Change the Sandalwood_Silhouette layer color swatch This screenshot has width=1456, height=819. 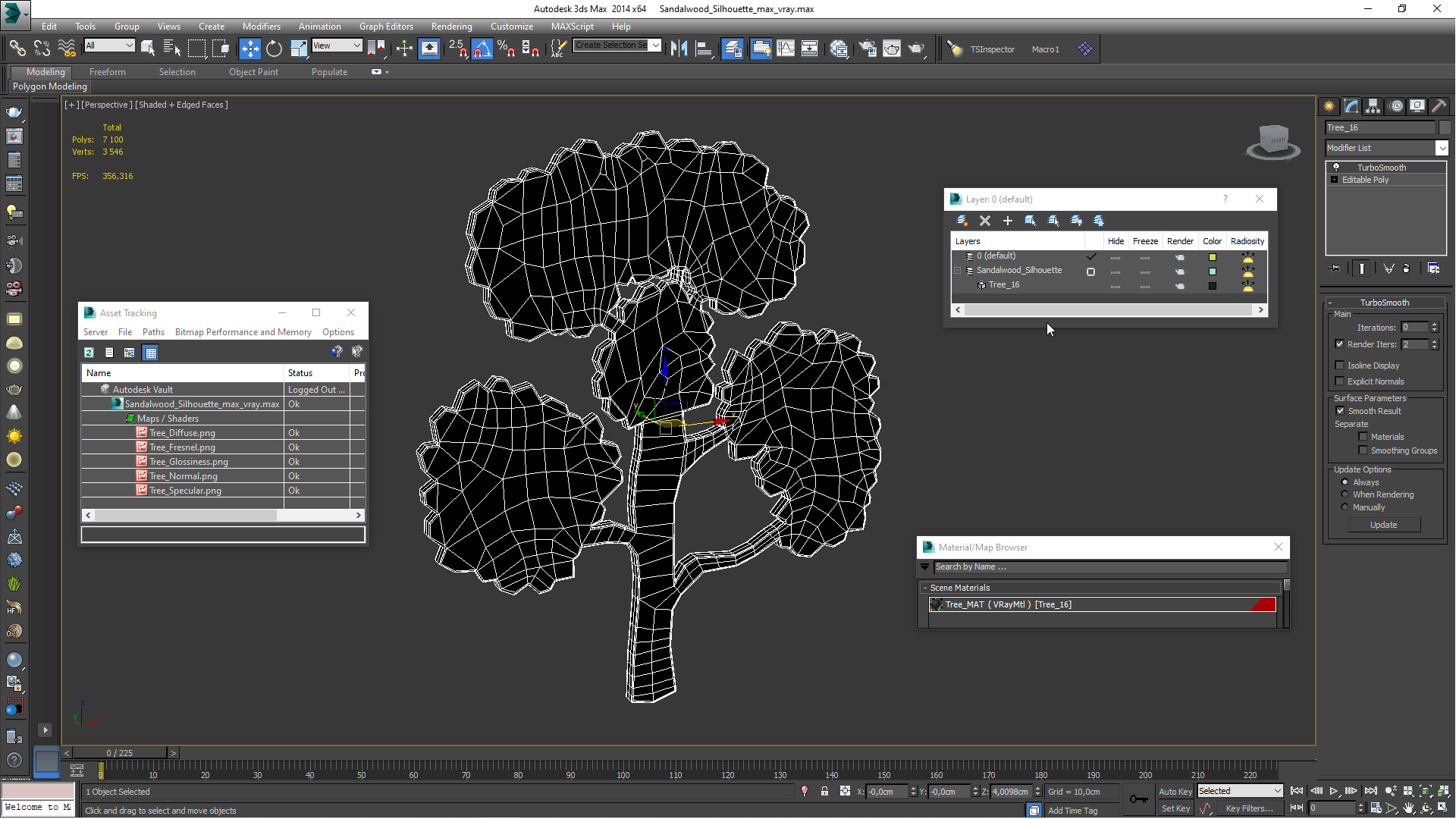tap(1212, 271)
